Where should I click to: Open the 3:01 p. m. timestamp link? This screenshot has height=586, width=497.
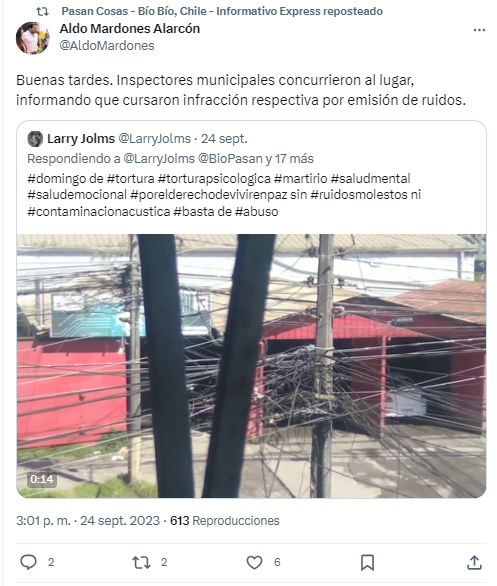point(43,521)
